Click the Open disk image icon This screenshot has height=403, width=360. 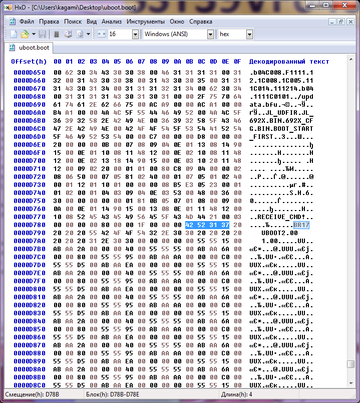(80, 34)
